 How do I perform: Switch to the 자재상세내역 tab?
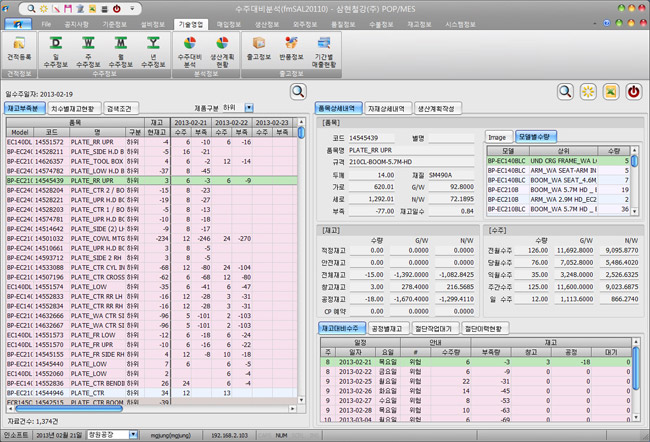coord(388,109)
